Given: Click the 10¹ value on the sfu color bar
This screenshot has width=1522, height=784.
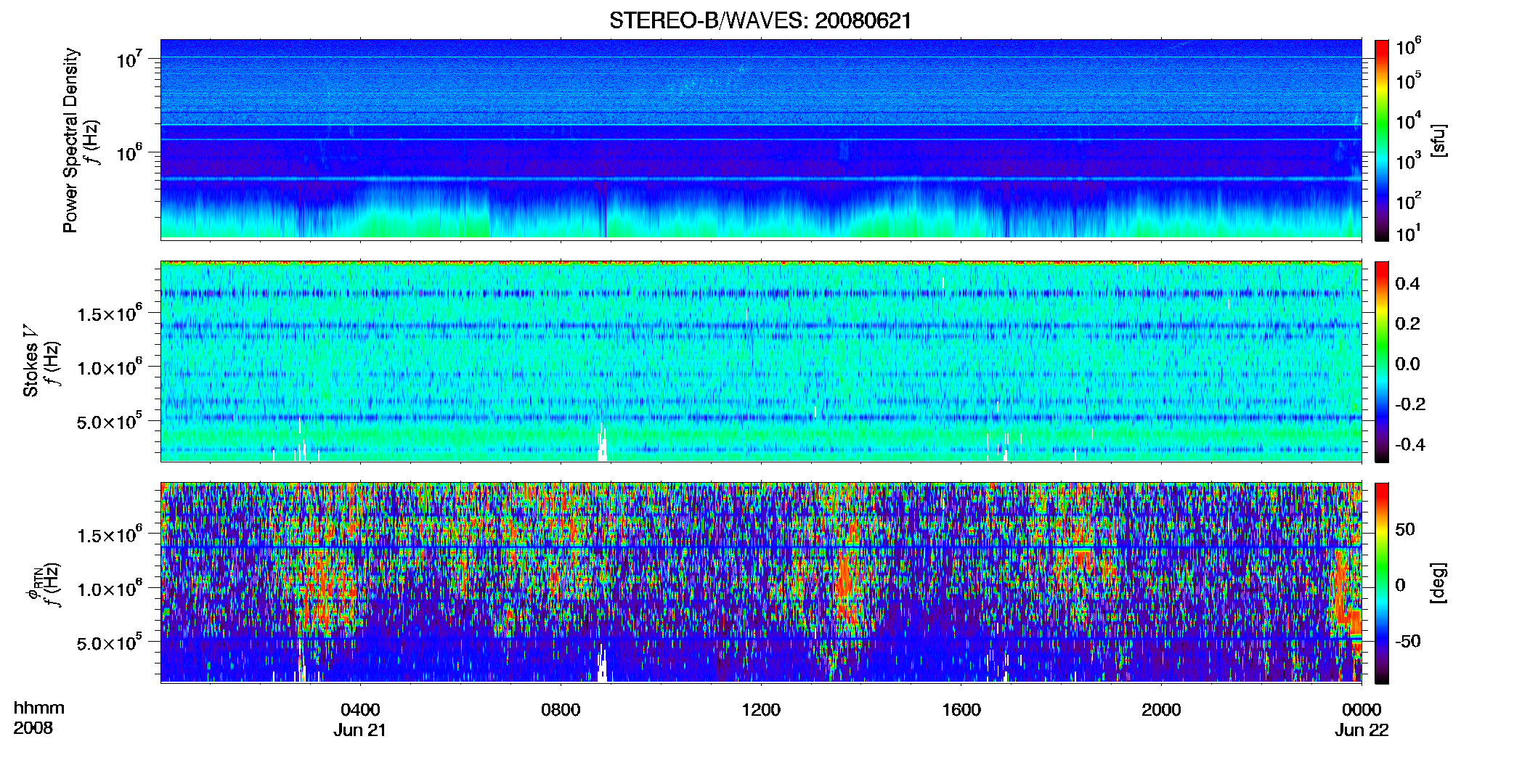Looking at the screenshot, I should tap(1409, 234).
